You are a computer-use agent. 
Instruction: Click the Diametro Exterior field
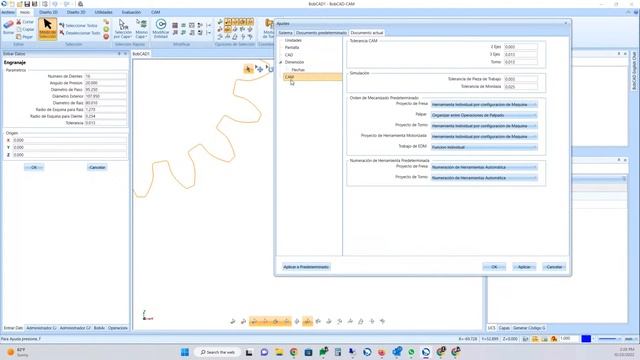(106, 96)
